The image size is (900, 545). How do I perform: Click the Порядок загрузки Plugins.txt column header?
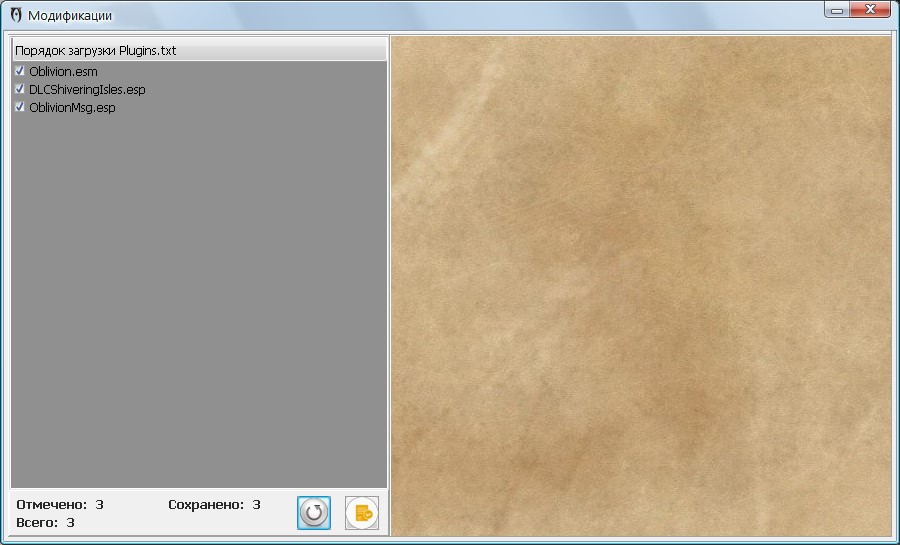(95, 50)
